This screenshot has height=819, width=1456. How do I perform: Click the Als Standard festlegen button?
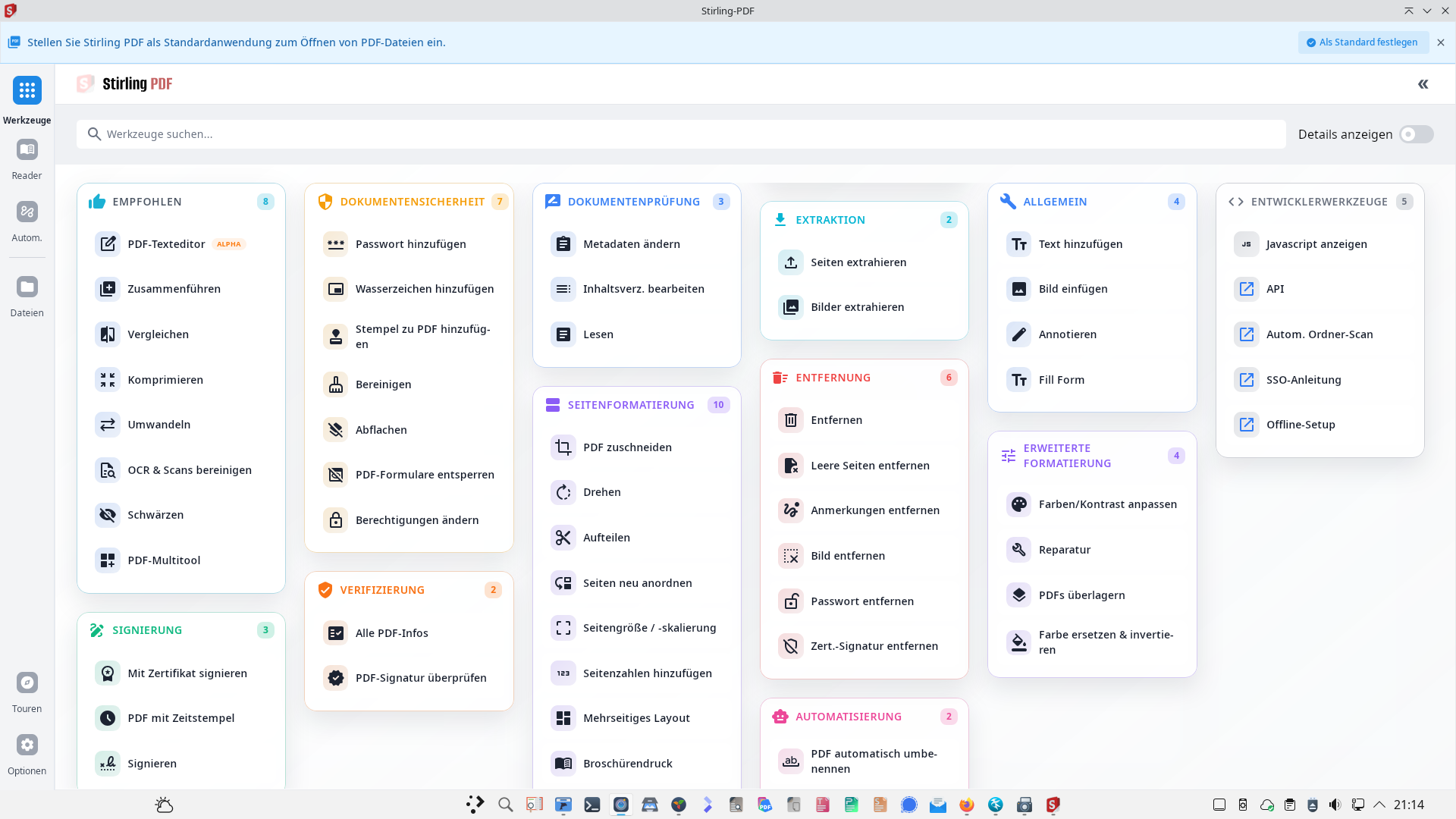click(1363, 42)
